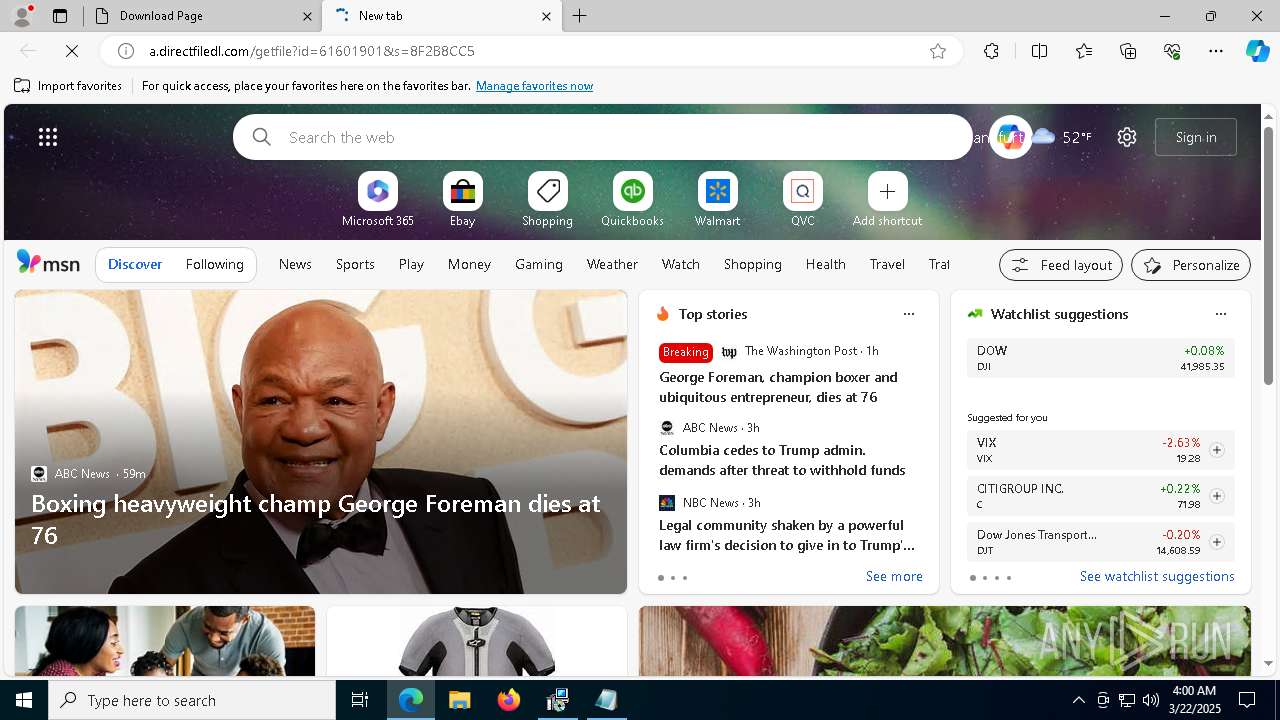The height and width of the screenshot is (720, 1280).
Task: Open the DOW index row
Action: [x=1100, y=358]
